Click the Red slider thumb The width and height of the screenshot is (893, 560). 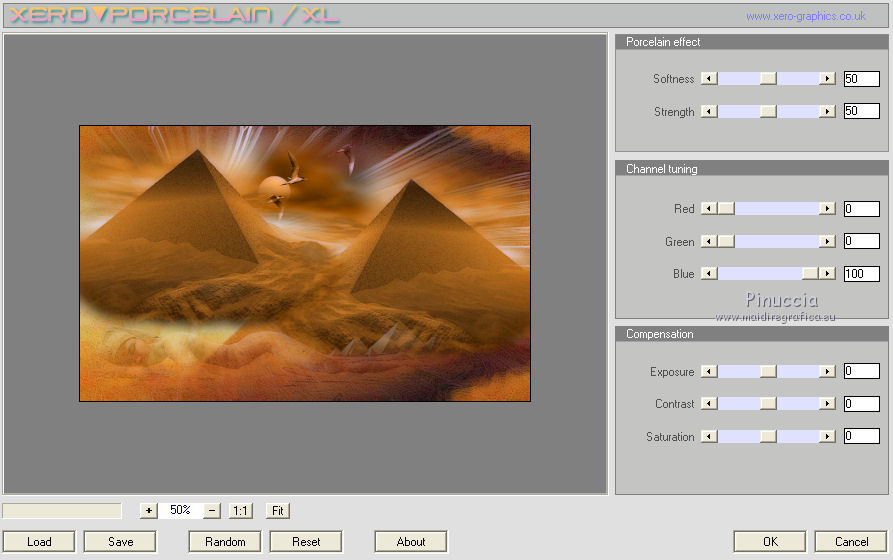pyautogui.click(x=726, y=209)
